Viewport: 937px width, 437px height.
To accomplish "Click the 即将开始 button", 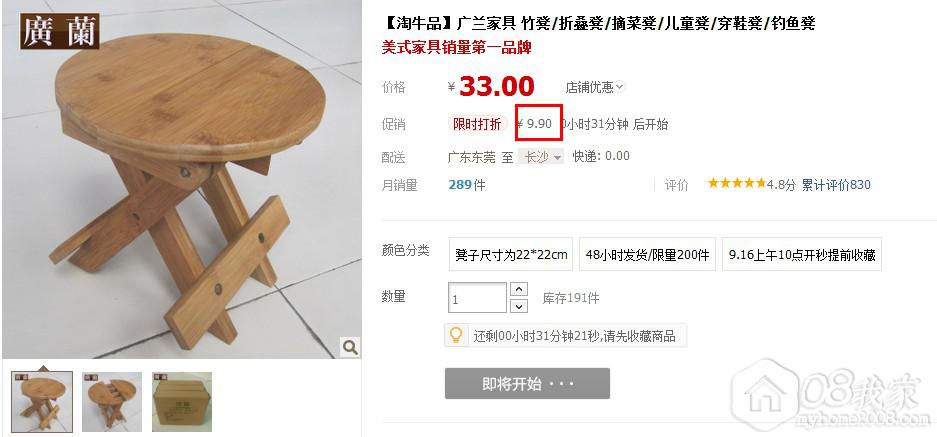I will pos(527,383).
